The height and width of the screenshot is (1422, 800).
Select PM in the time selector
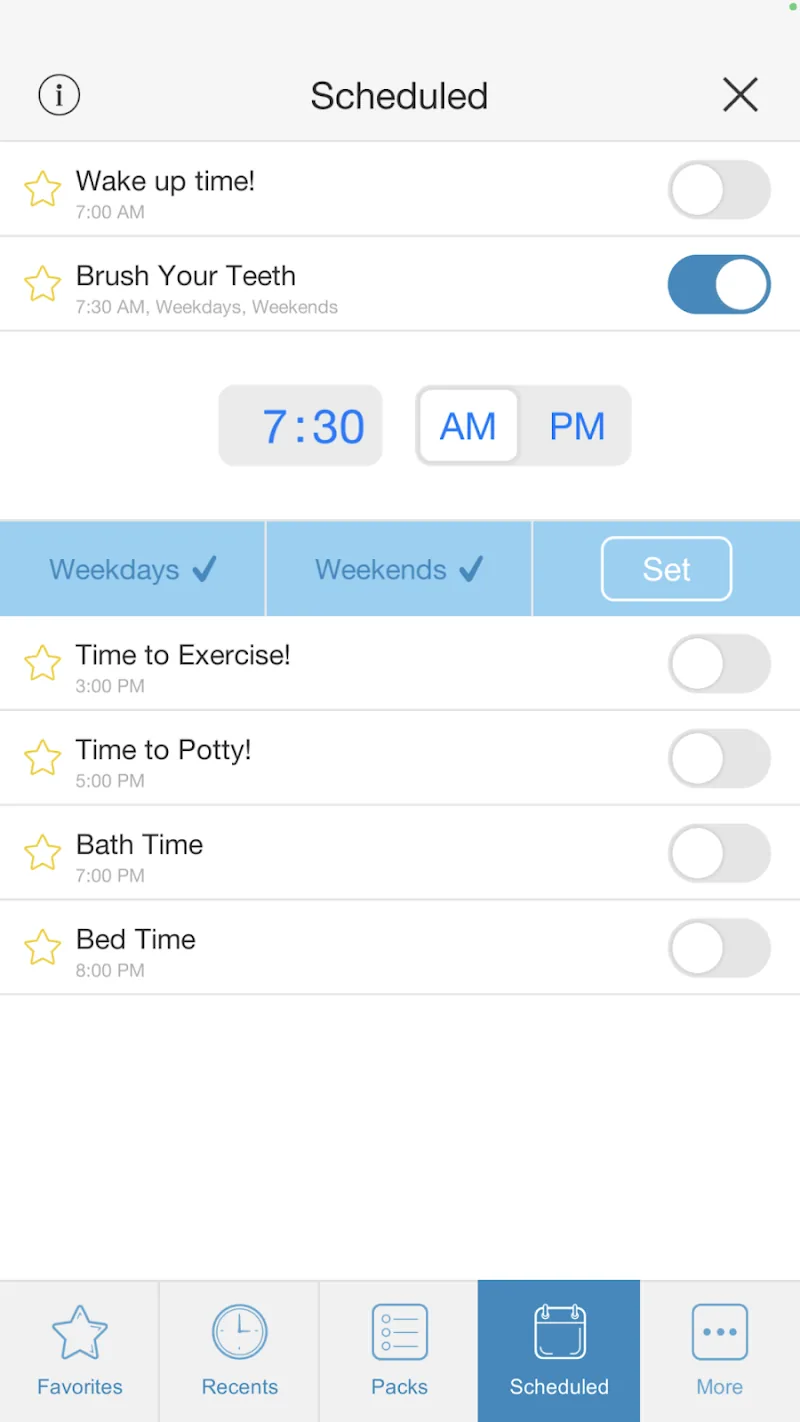577,426
